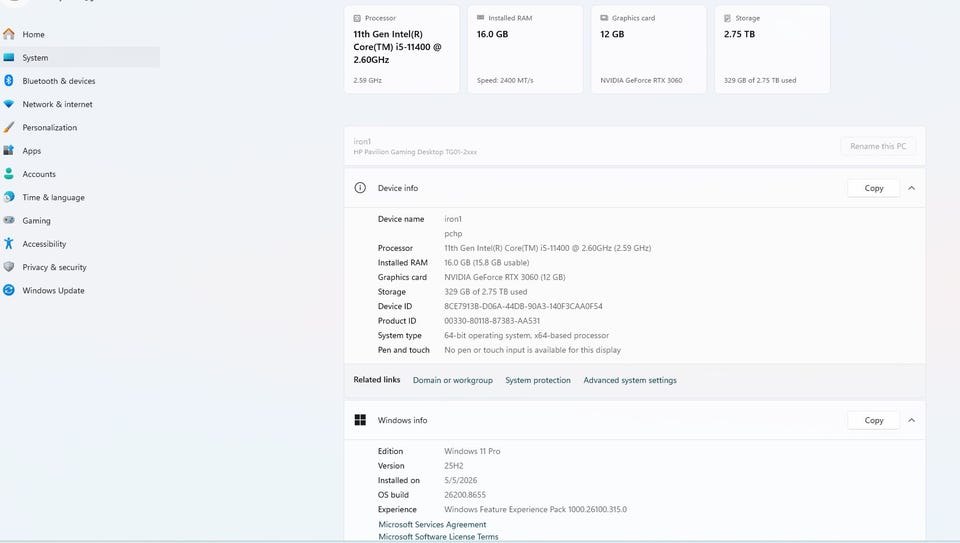Click the Storage icon on card
Screen dimensions: 960x543
pyautogui.click(x=727, y=18)
